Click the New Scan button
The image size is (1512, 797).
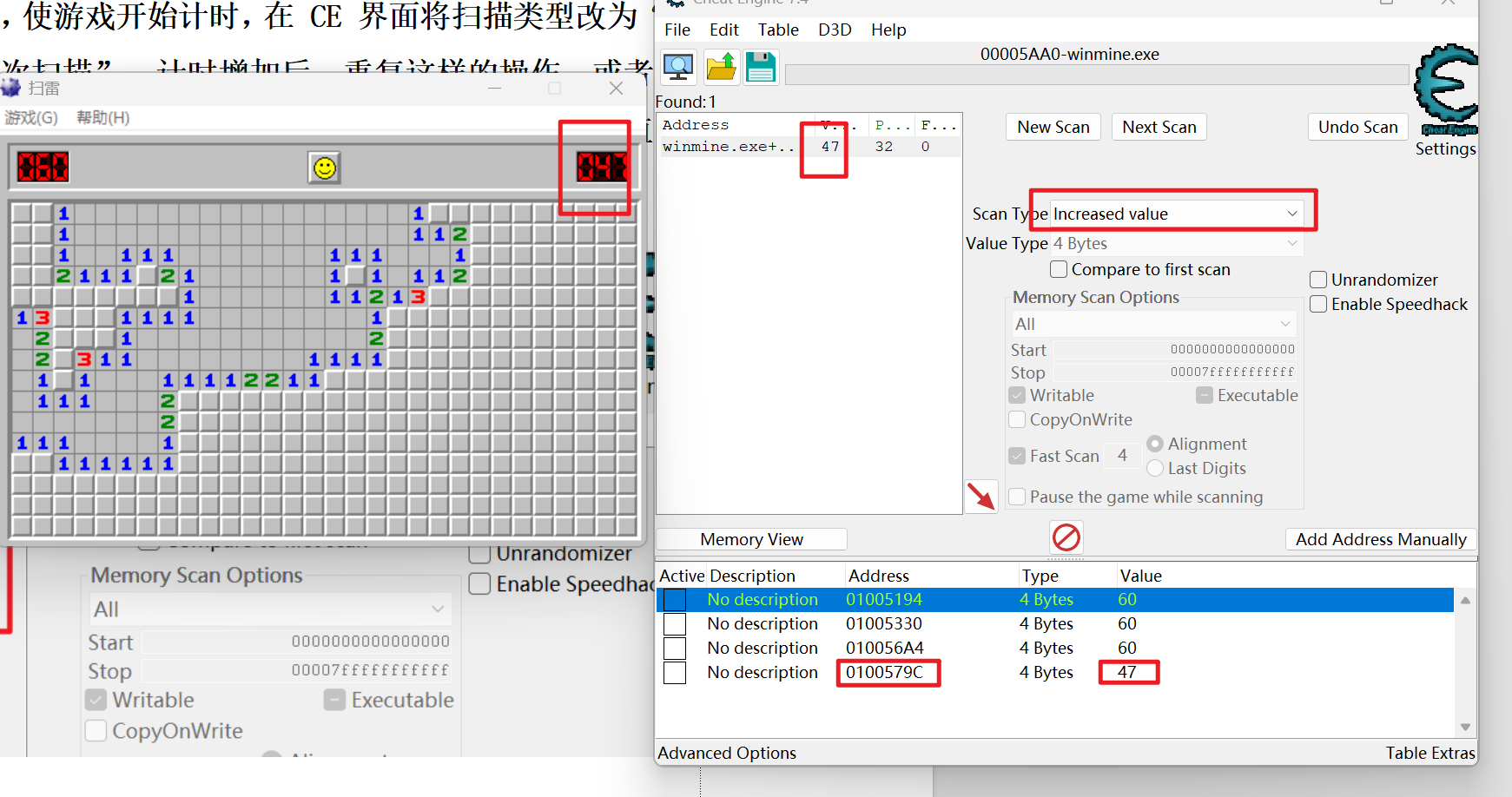[x=1053, y=127]
